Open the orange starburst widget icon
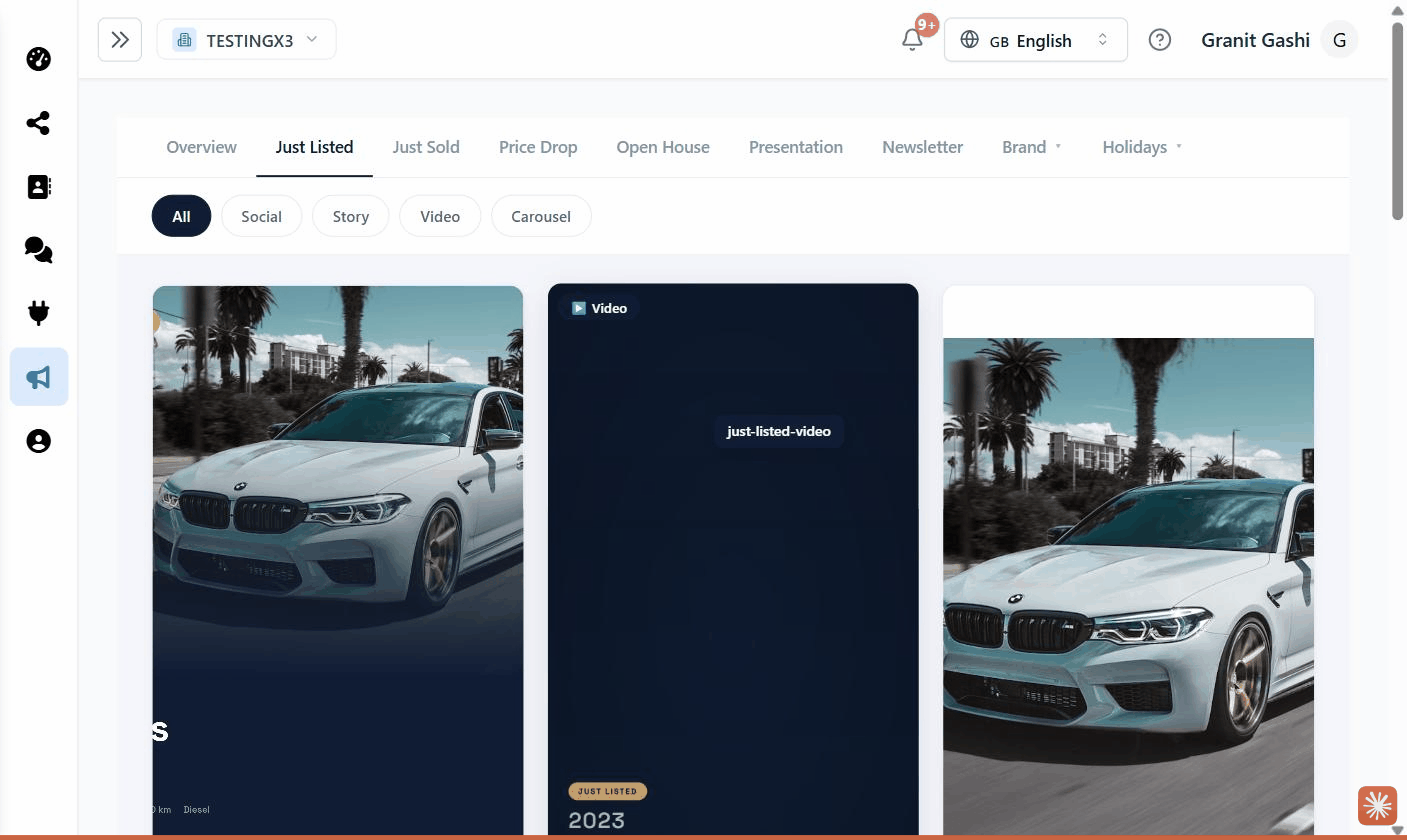The width and height of the screenshot is (1407, 840). [x=1377, y=805]
